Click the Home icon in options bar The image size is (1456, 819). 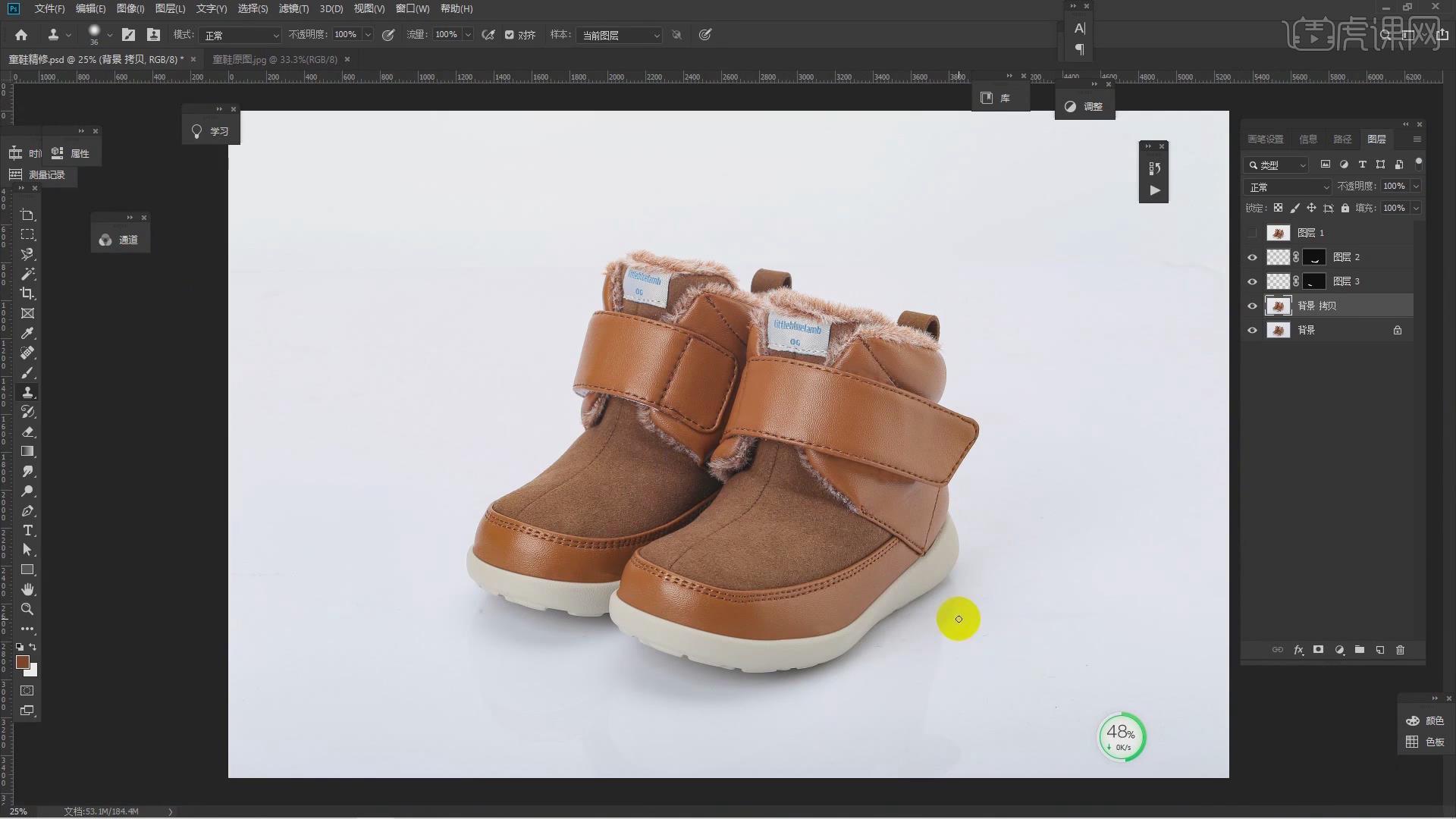[21, 35]
